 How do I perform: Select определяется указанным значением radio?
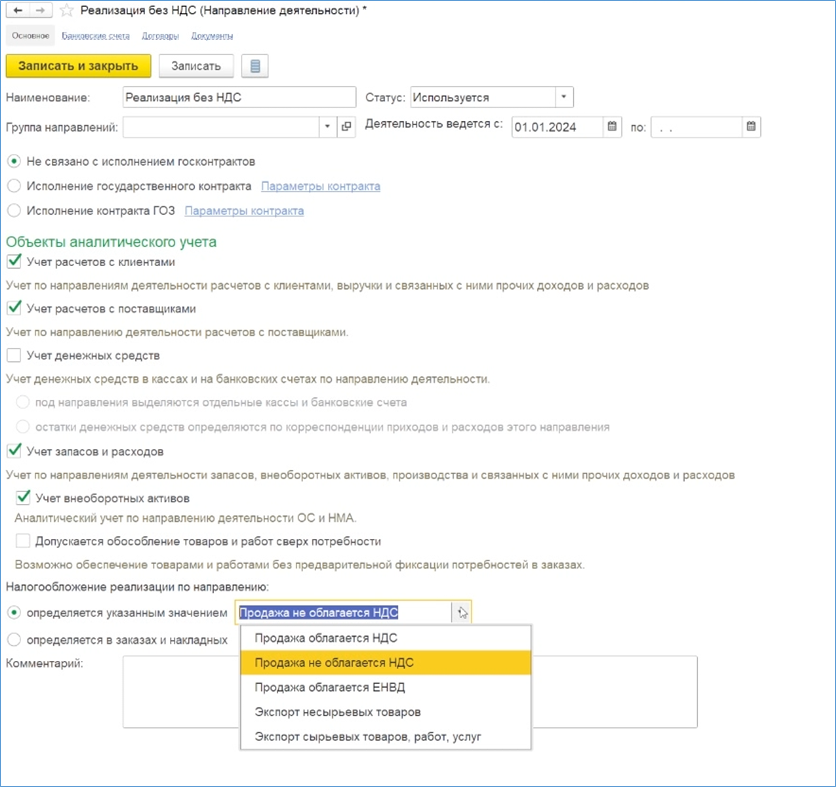(14, 613)
